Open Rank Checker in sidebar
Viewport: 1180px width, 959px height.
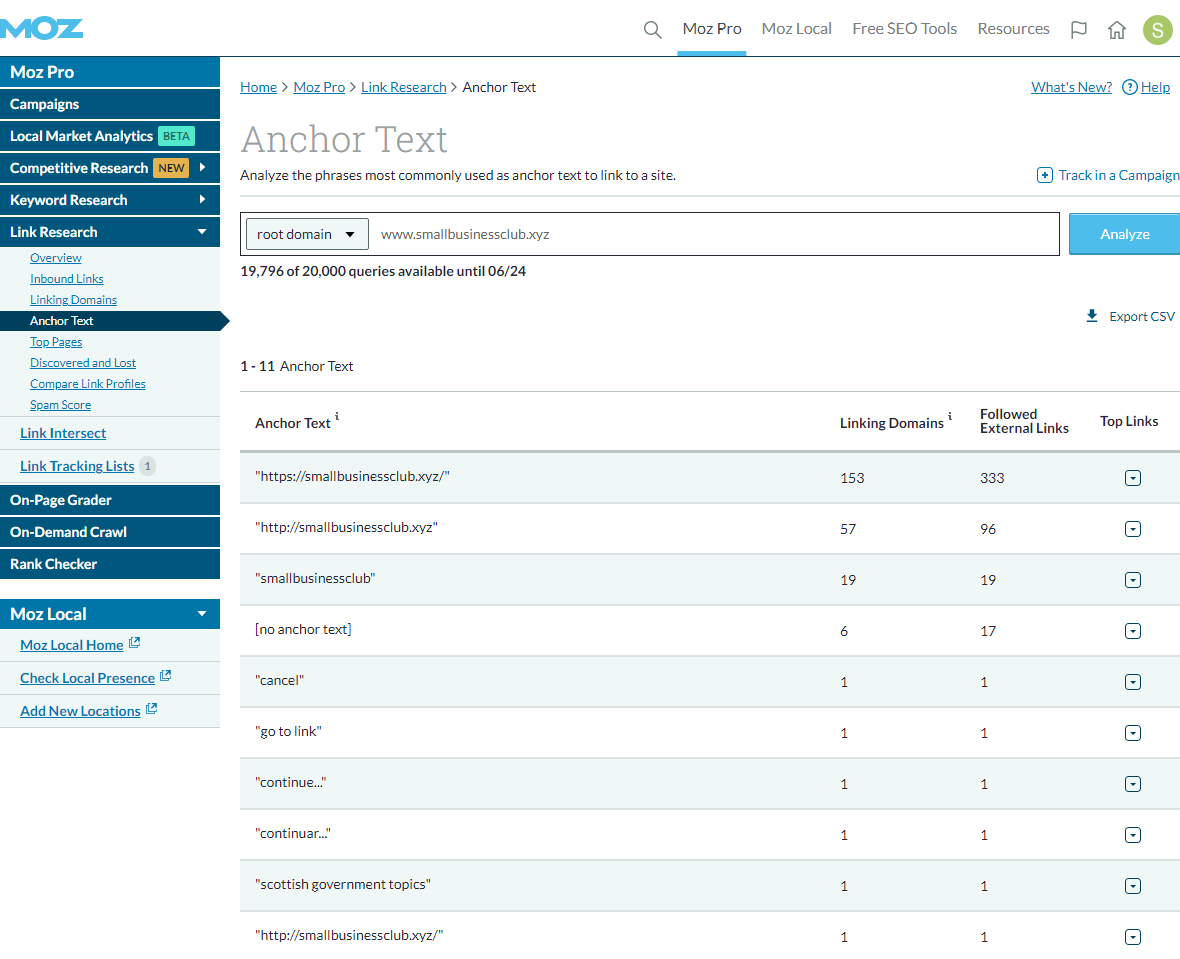pos(110,564)
